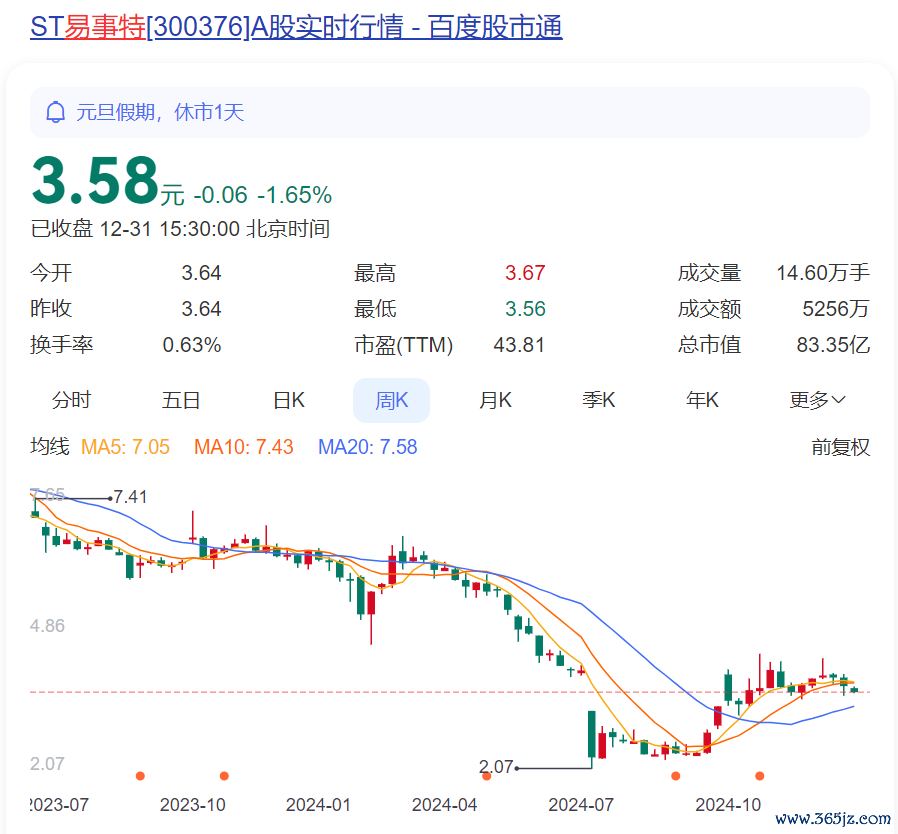Click the -1.65% change percentage

(294, 195)
